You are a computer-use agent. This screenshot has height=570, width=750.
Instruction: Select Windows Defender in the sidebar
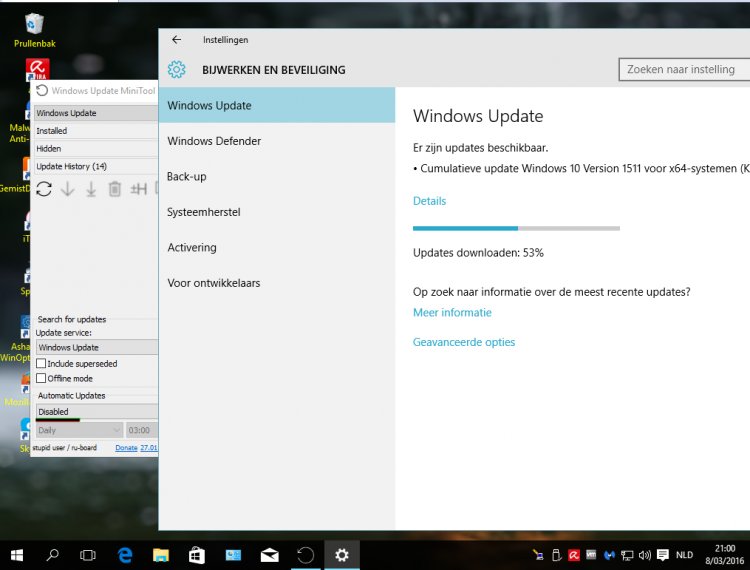tap(214, 141)
